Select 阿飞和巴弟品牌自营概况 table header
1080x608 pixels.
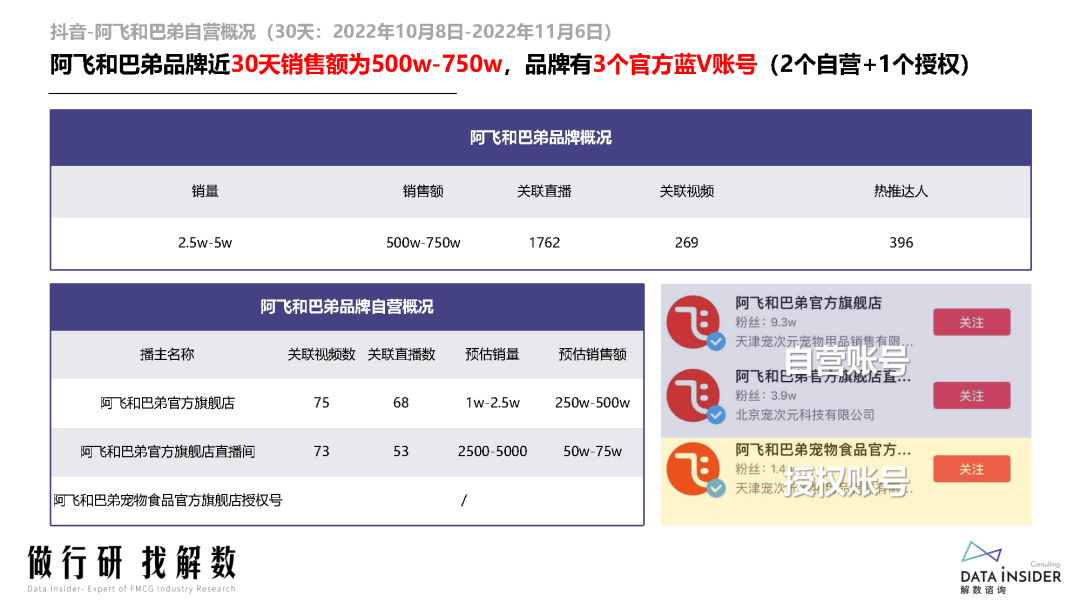(x=347, y=307)
